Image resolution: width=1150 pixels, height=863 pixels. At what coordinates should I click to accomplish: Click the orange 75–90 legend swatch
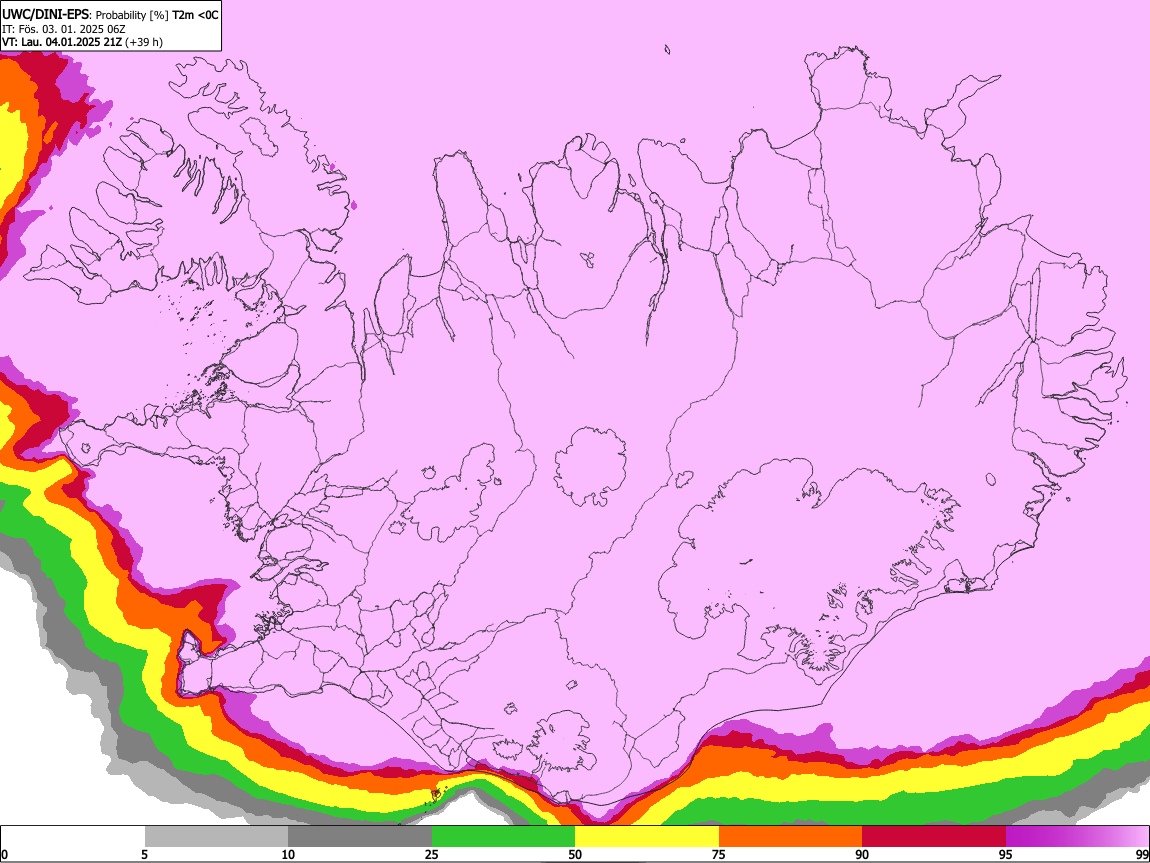(790, 836)
